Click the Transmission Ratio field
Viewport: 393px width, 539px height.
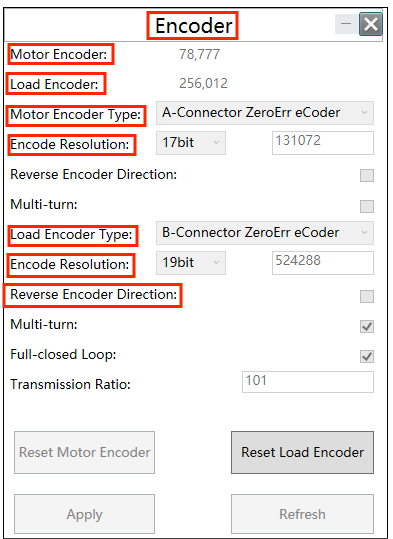click(308, 382)
